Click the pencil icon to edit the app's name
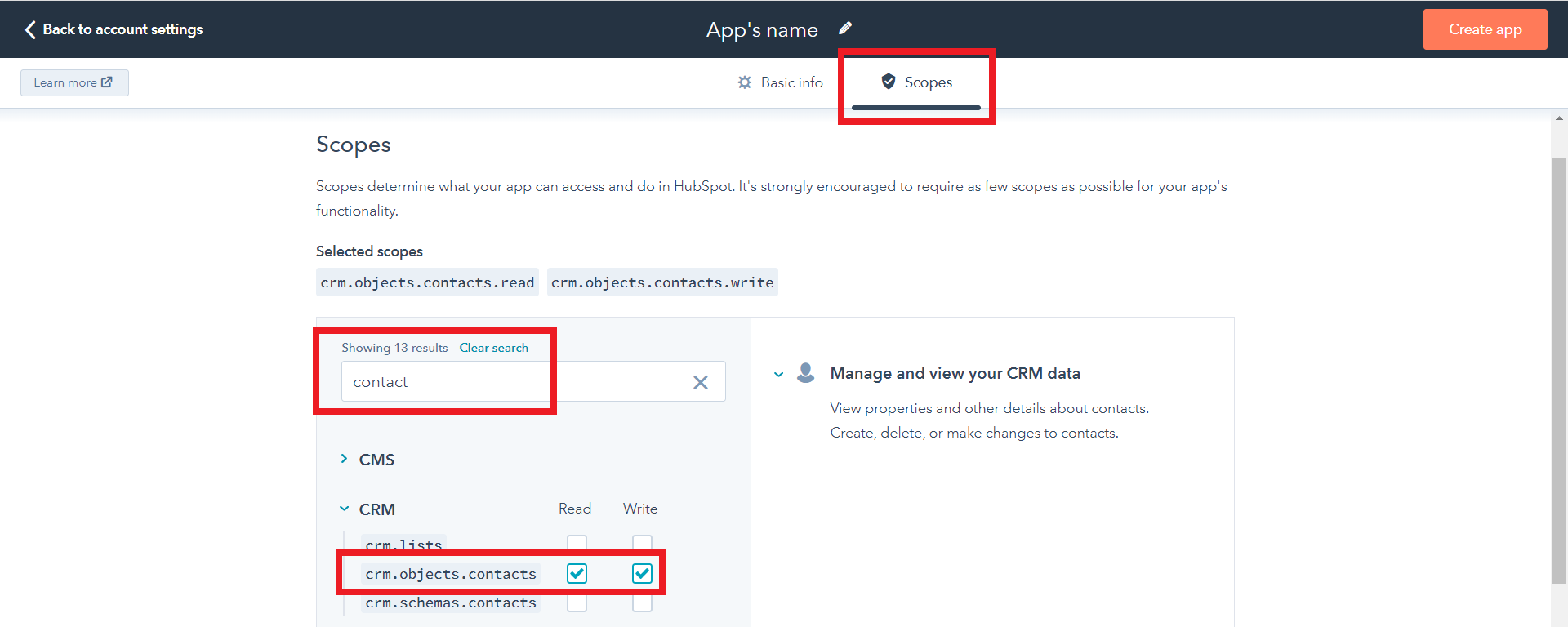Screen dimensions: 1568x627 [x=845, y=29]
